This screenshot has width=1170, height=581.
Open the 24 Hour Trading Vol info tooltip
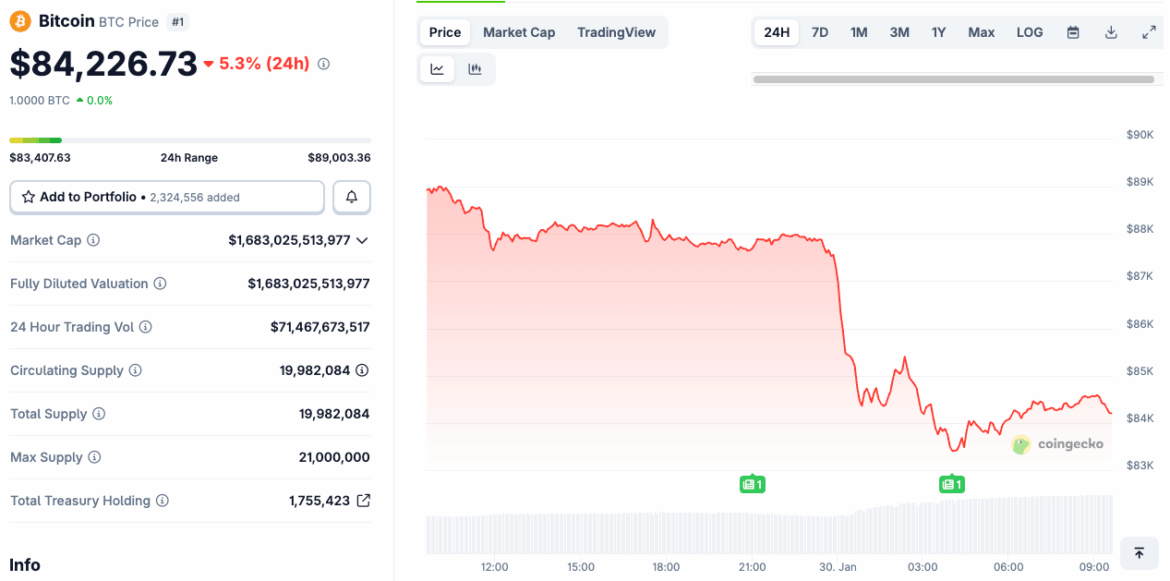click(x=147, y=327)
